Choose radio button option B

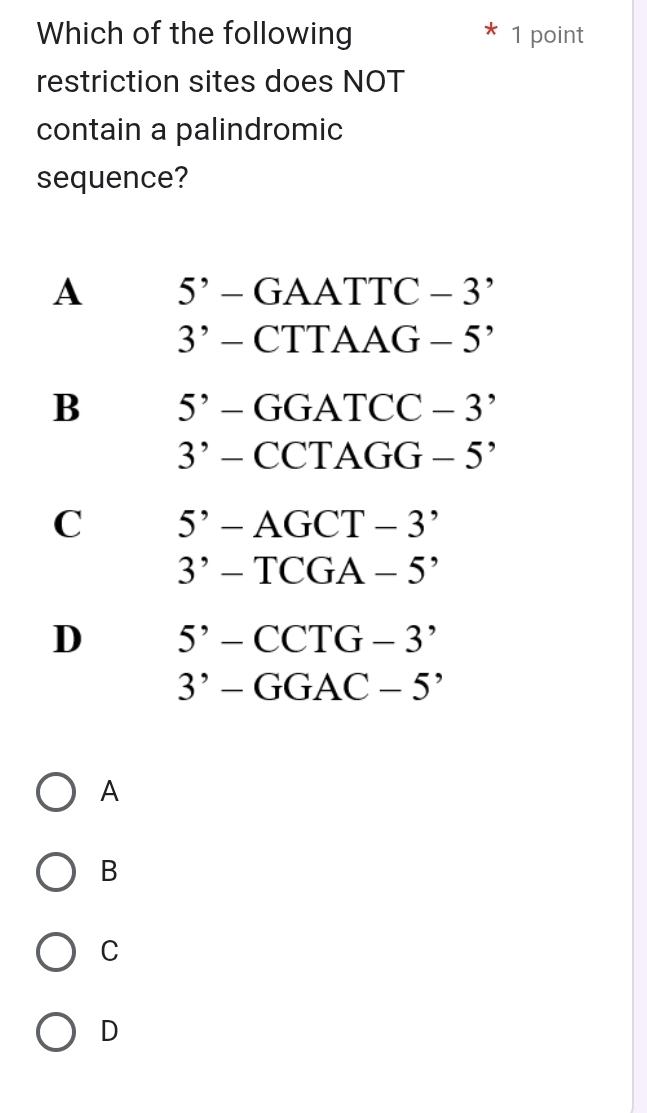[56, 872]
